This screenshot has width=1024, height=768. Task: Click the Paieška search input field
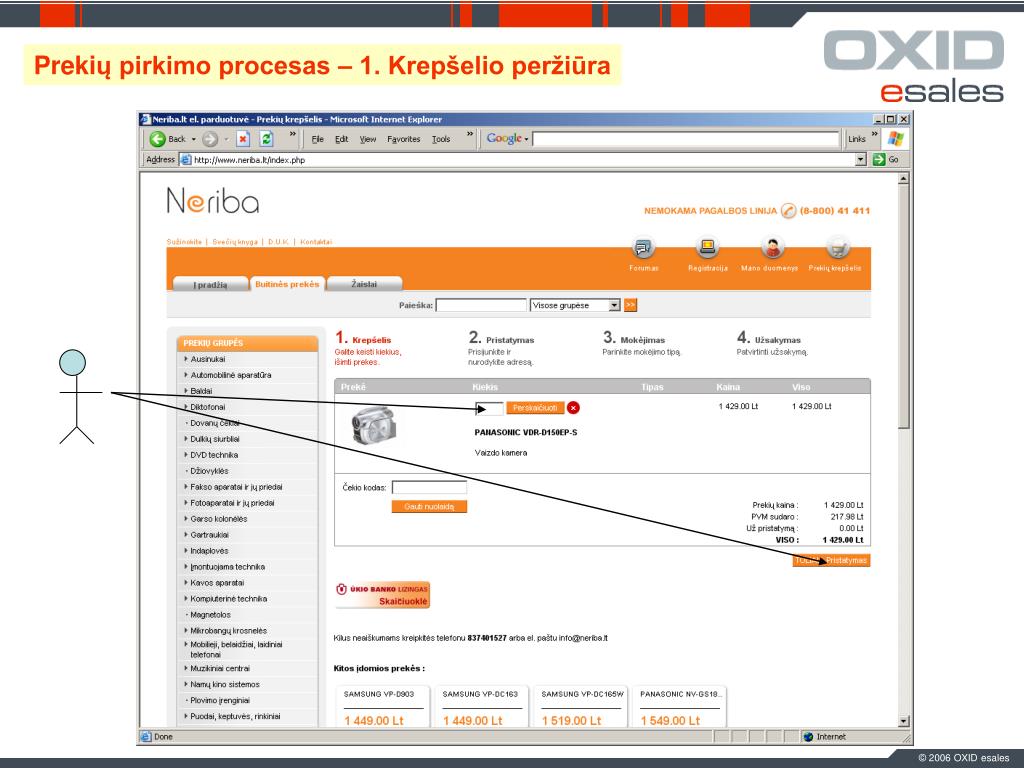(481, 305)
